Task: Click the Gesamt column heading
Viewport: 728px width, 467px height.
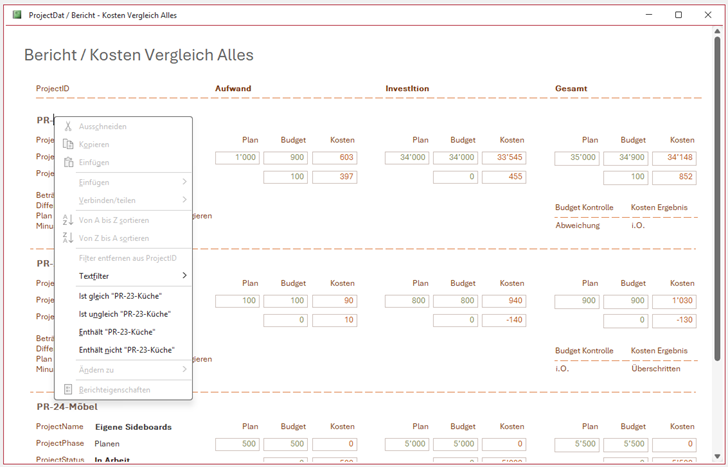Action: click(x=571, y=88)
